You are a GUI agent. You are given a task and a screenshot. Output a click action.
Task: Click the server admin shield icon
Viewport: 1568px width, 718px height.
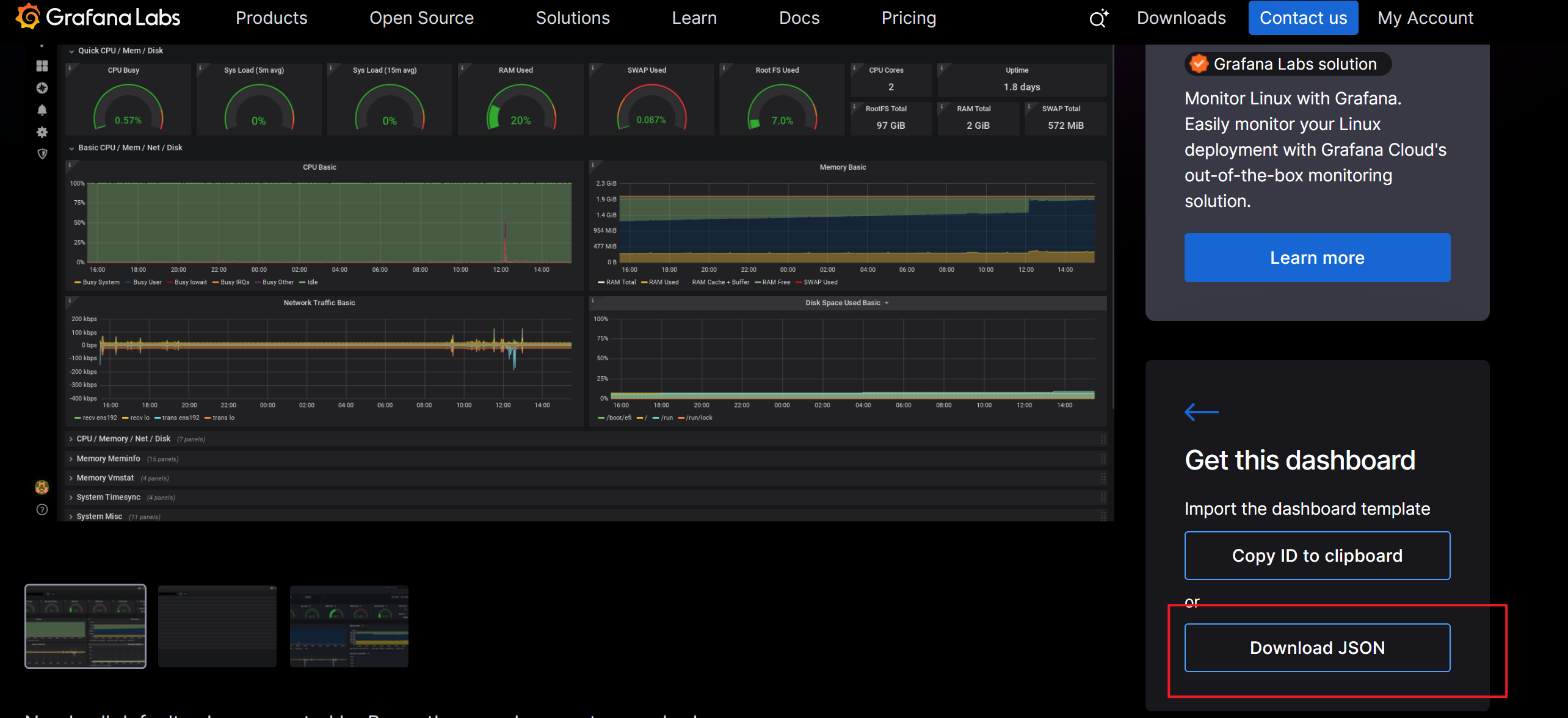point(42,154)
